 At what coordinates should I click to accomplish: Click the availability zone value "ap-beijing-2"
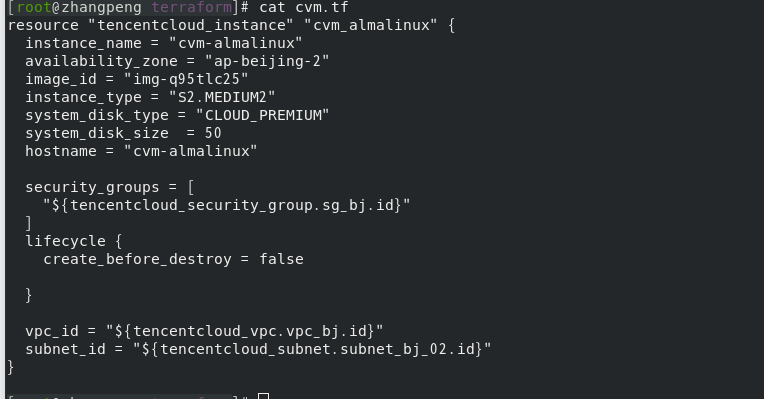tap(267, 61)
